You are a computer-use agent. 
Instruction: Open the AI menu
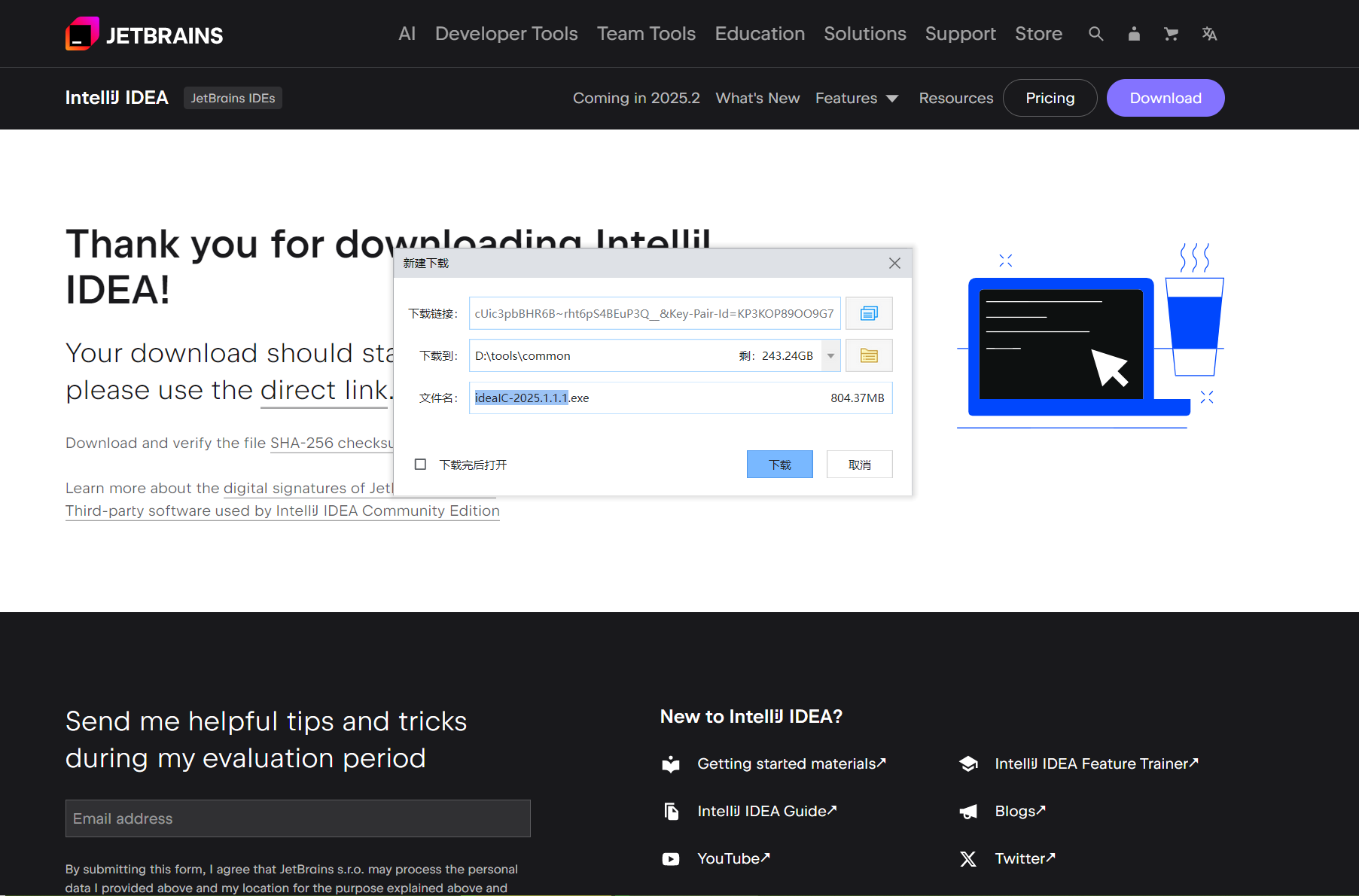point(407,34)
